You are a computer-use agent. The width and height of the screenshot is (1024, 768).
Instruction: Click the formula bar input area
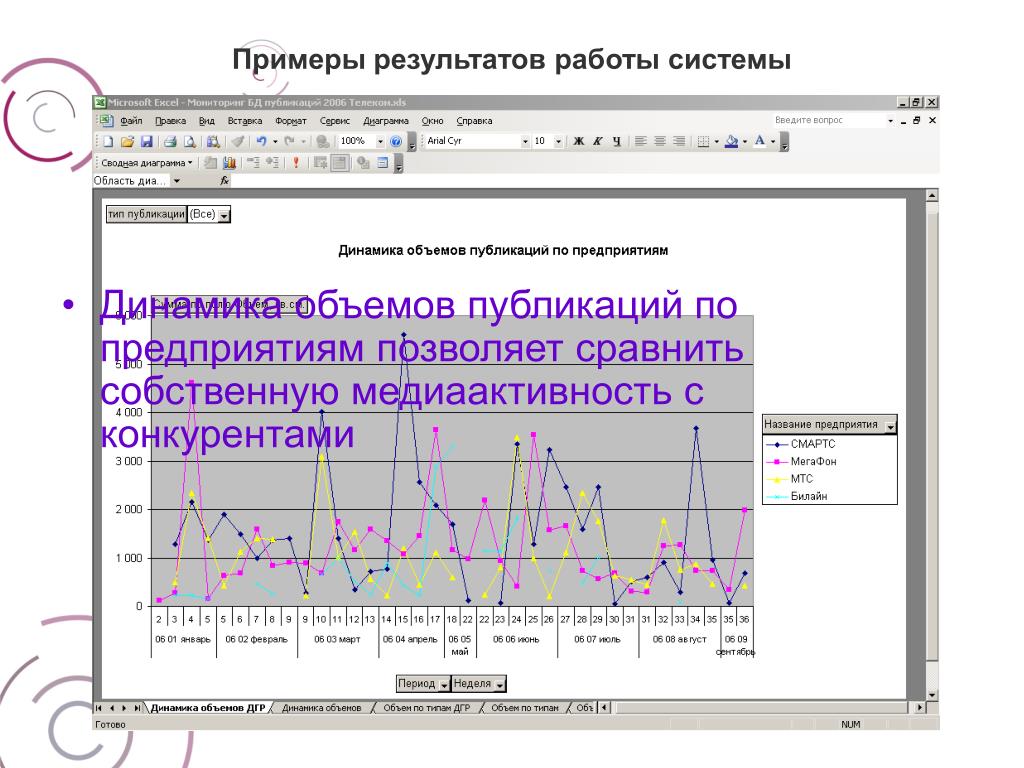click(x=584, y=181)
